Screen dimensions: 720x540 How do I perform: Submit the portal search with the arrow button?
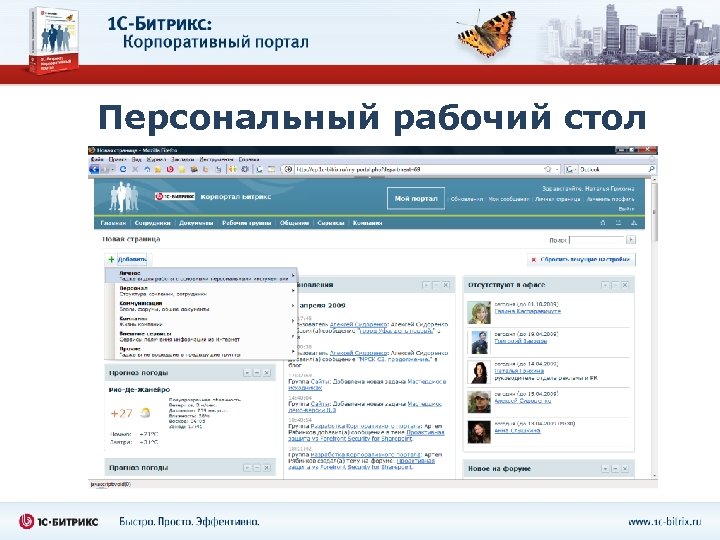[x=631, y=240]
